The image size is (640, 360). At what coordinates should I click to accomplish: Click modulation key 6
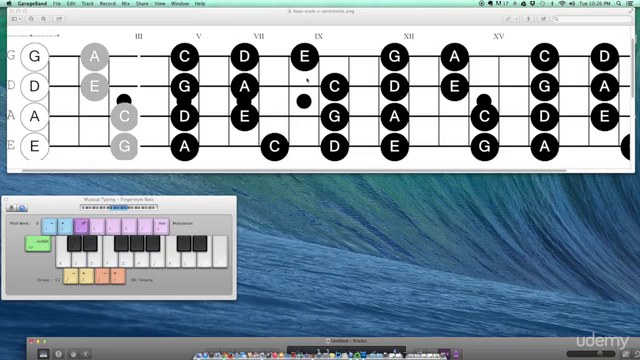129,226
